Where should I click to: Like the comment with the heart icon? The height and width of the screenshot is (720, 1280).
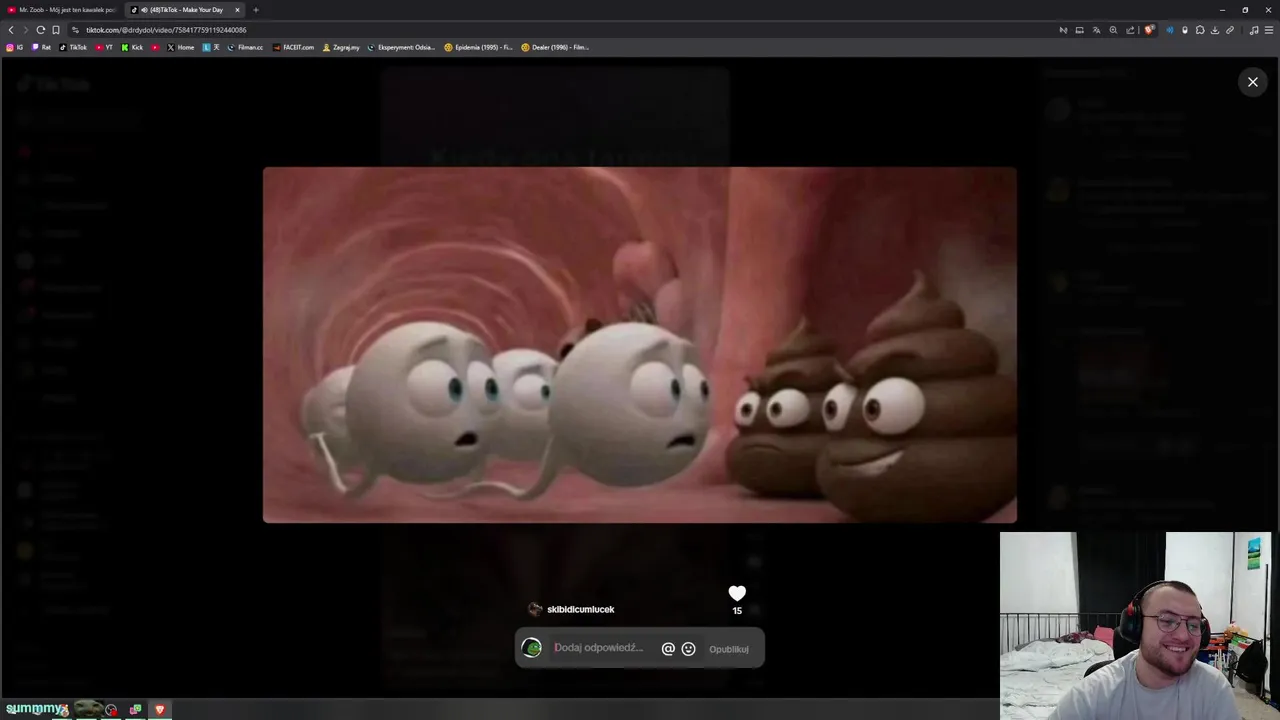pyautogui.click(x=737, y=593)
